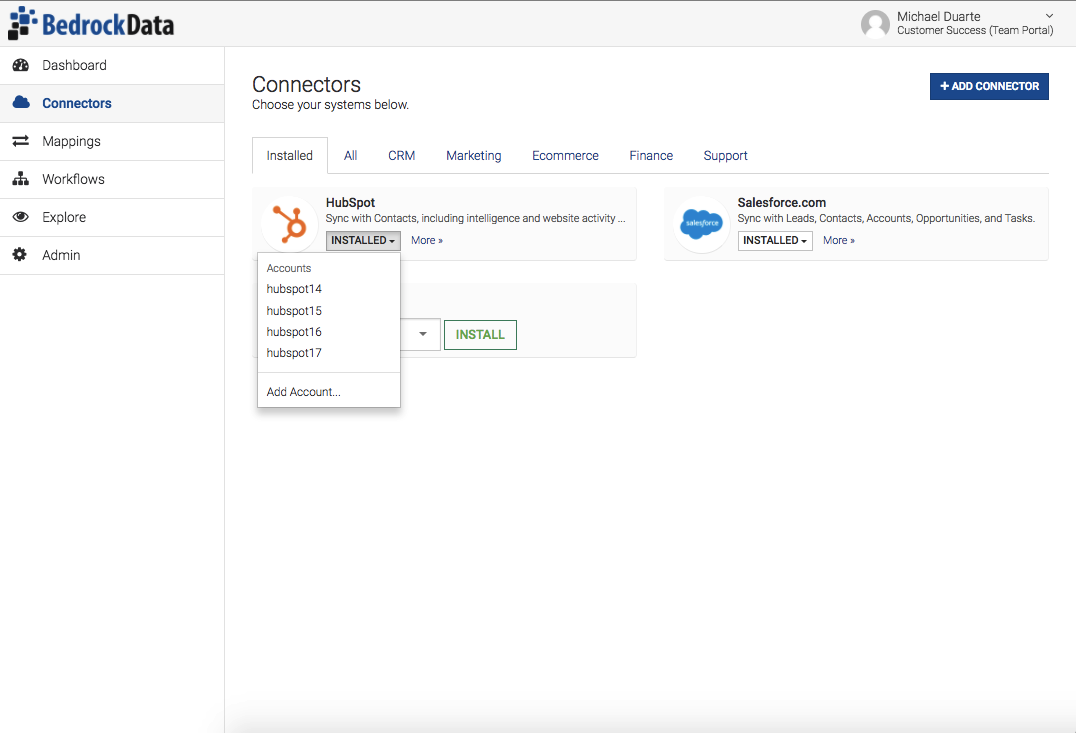The width and height of the screenshot is (1076, 733).
Task: Switch to the All tab
Action: (x=351, y=156)
